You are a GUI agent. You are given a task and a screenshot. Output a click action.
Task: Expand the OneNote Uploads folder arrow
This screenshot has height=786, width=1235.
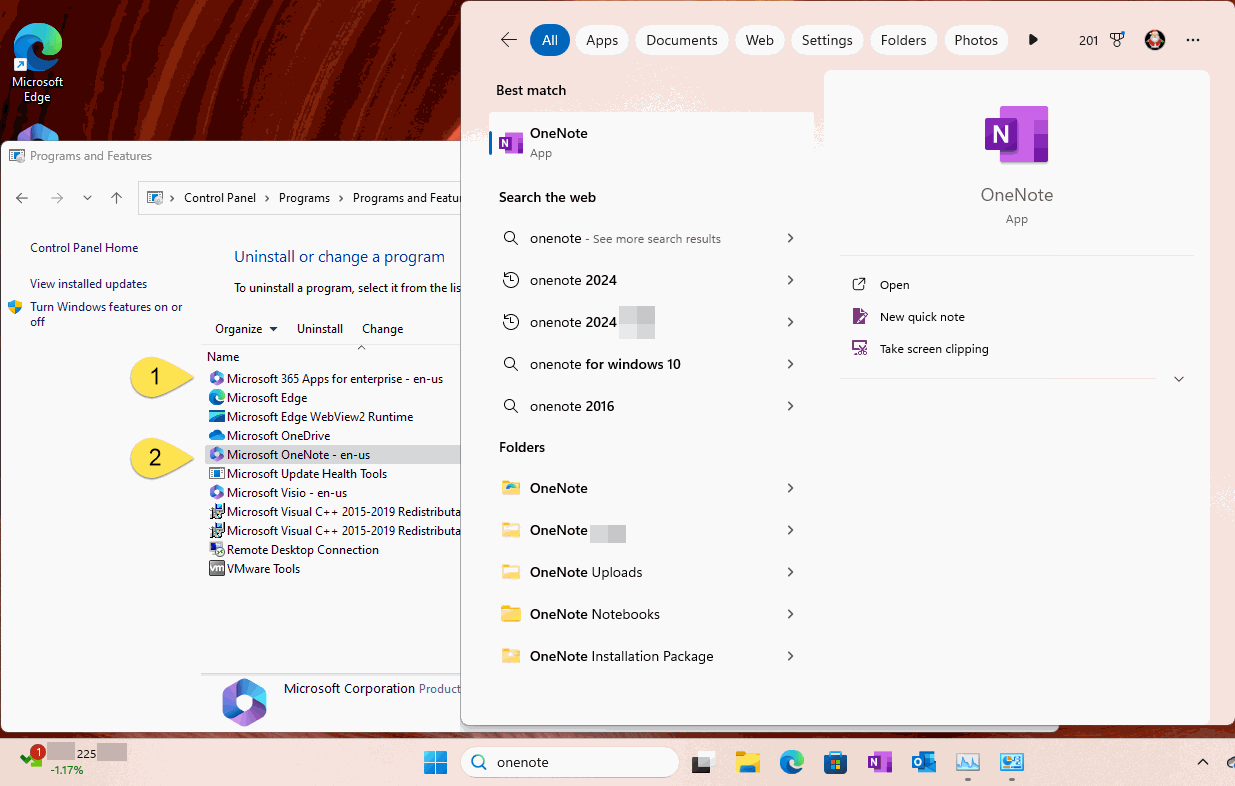click(x=790, y=572)
